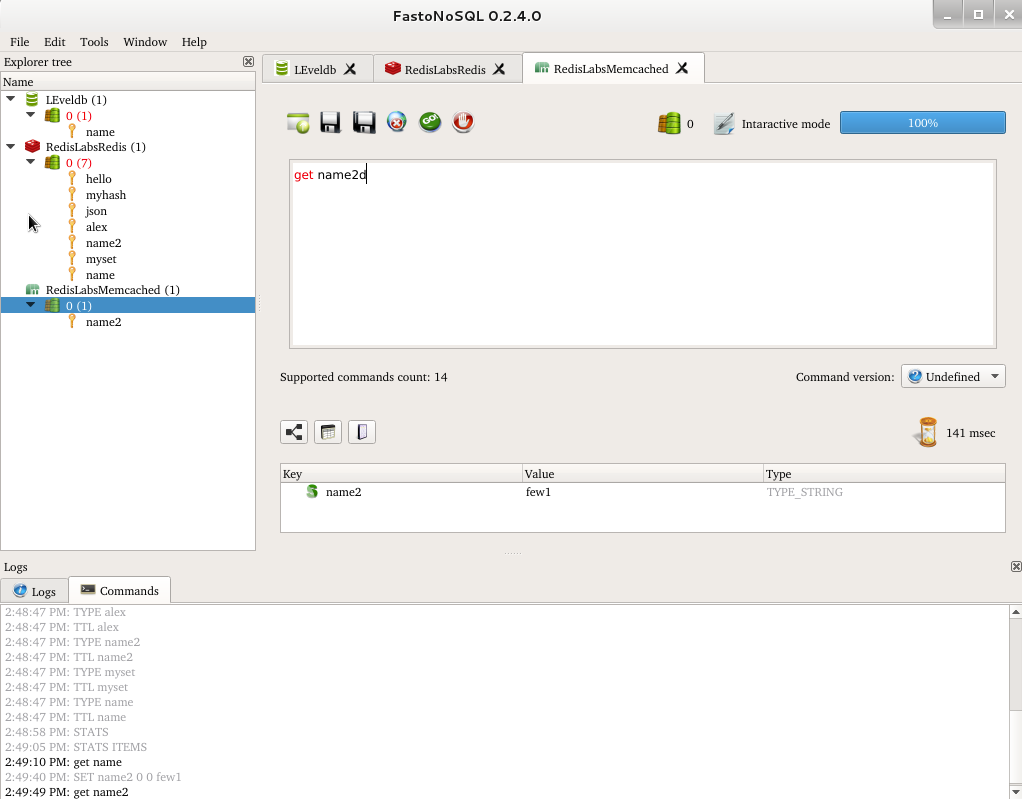Close the Logs panel
1022x799 pixels.
tap(1016, 566)
